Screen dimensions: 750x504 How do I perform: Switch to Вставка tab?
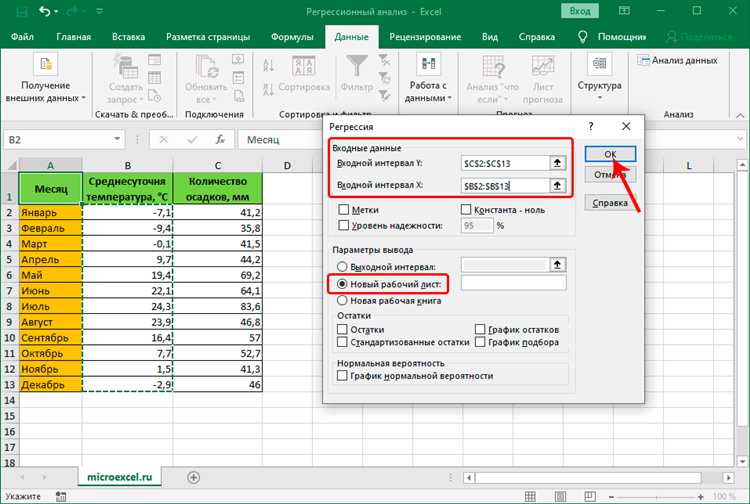[128, 37]
